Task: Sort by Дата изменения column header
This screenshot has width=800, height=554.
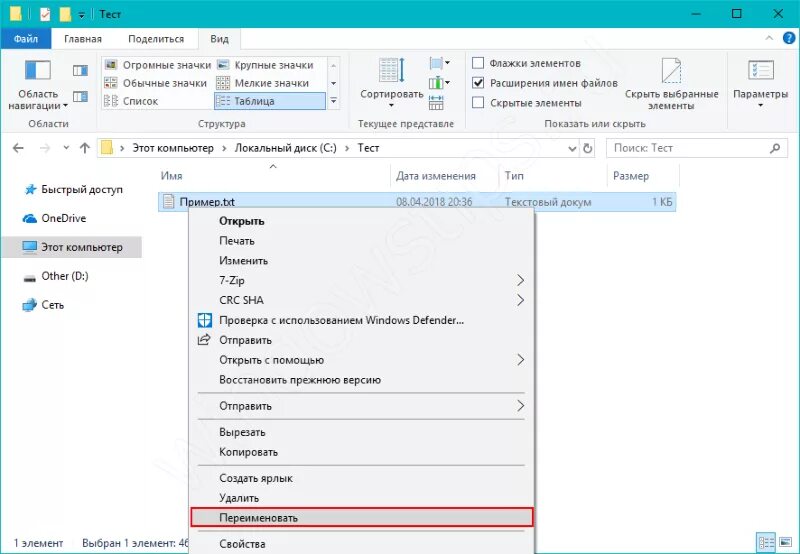Action: tap(436, 176)
